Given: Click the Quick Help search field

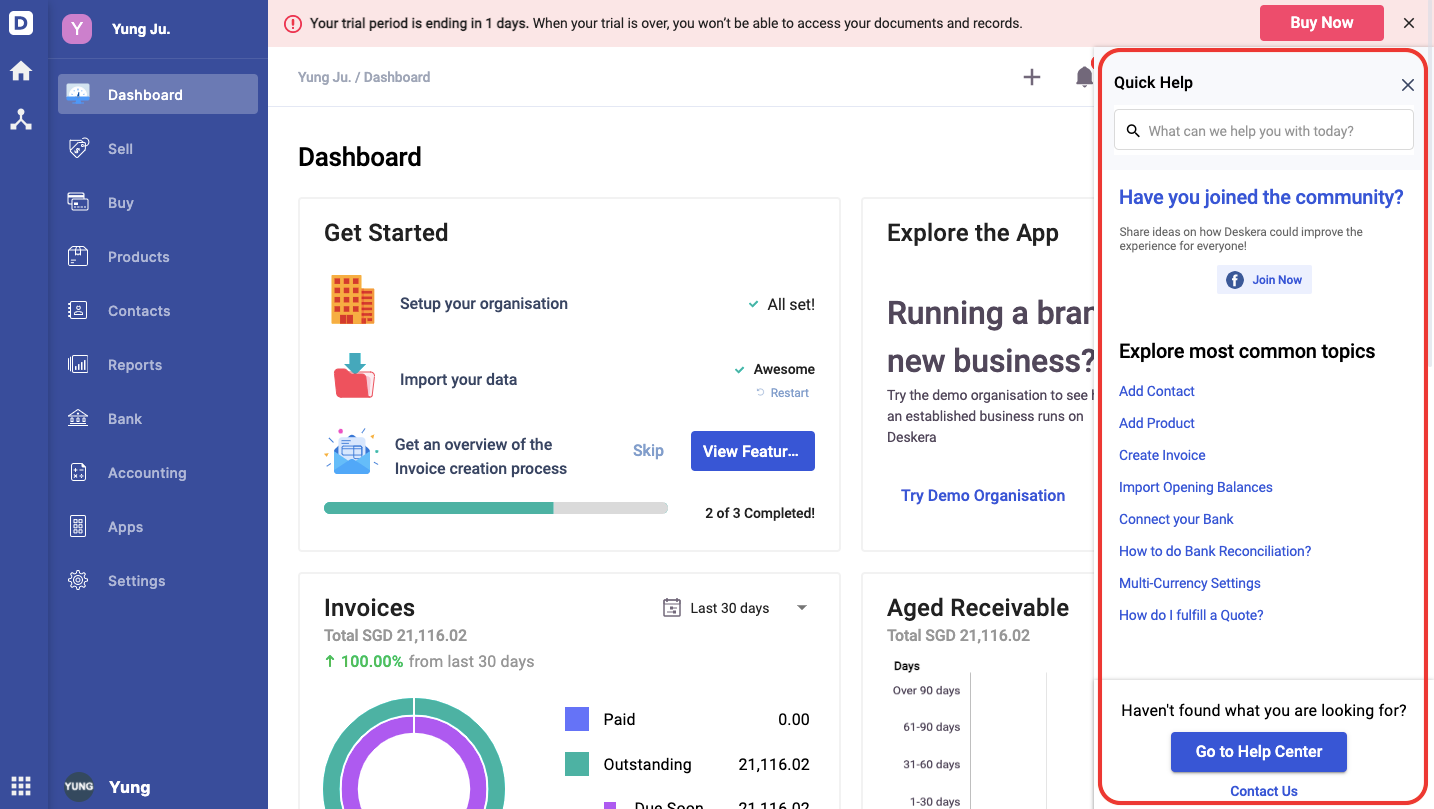Looking at the screenshot, I should coord(1264,130).
